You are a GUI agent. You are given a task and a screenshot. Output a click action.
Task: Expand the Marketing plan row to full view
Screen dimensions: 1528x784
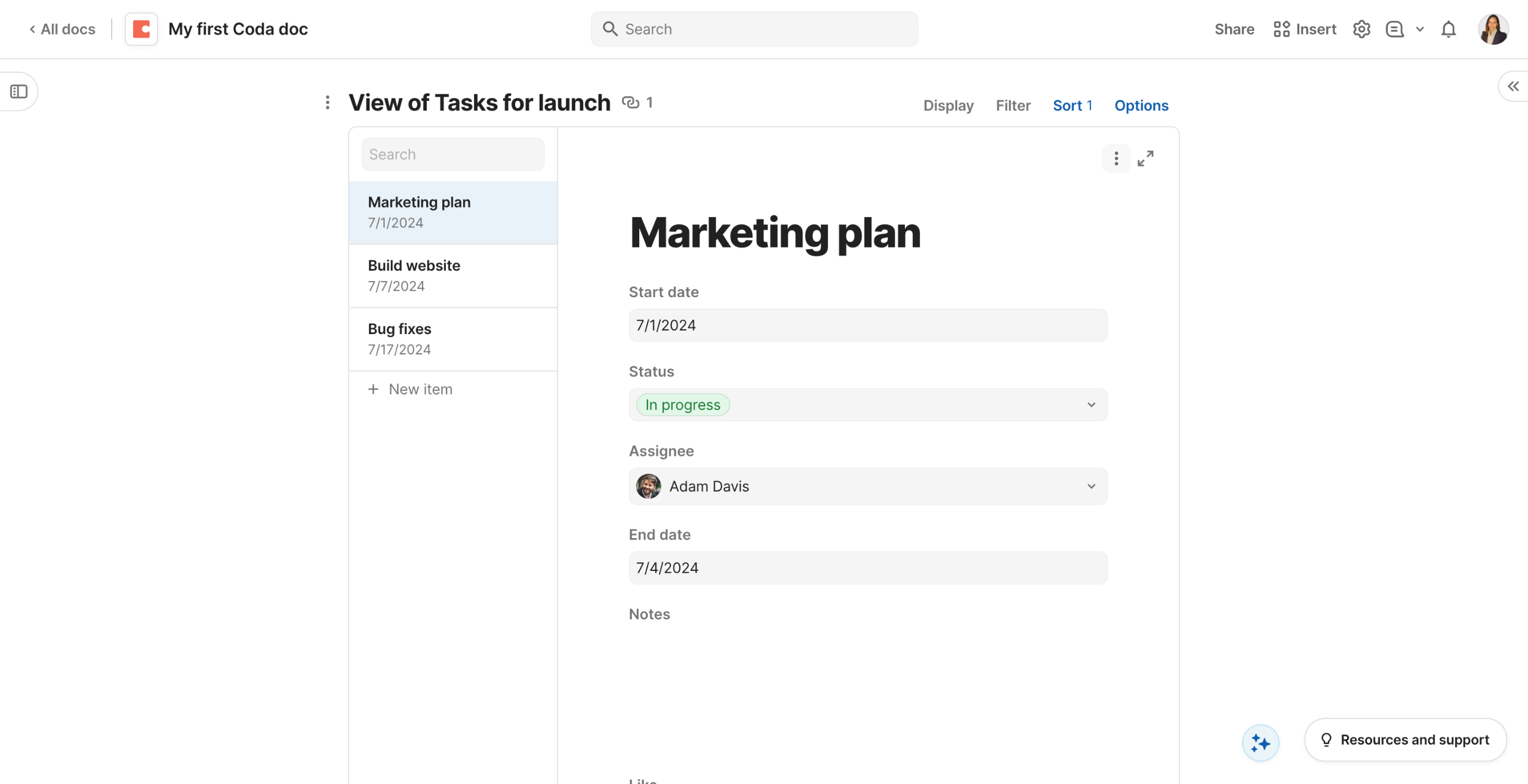[1145, 158]
